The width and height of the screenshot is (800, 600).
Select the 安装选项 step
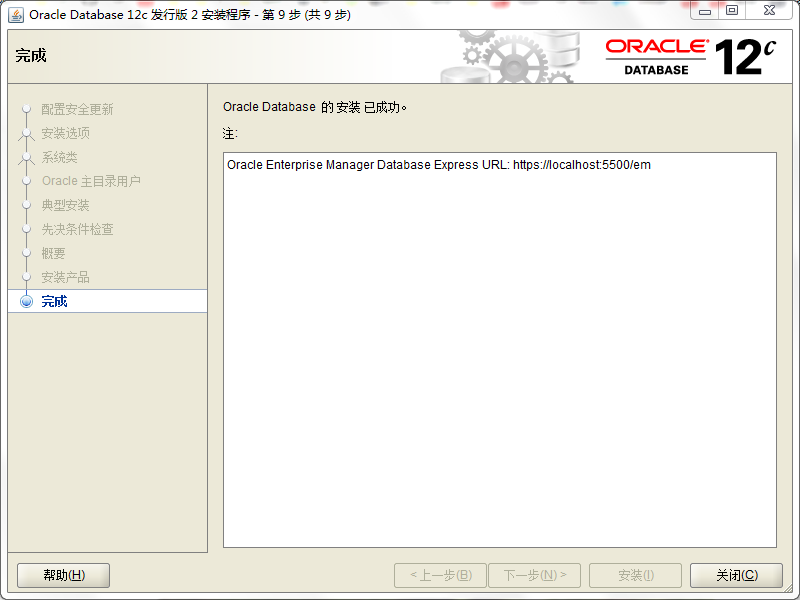pos(65,133)
